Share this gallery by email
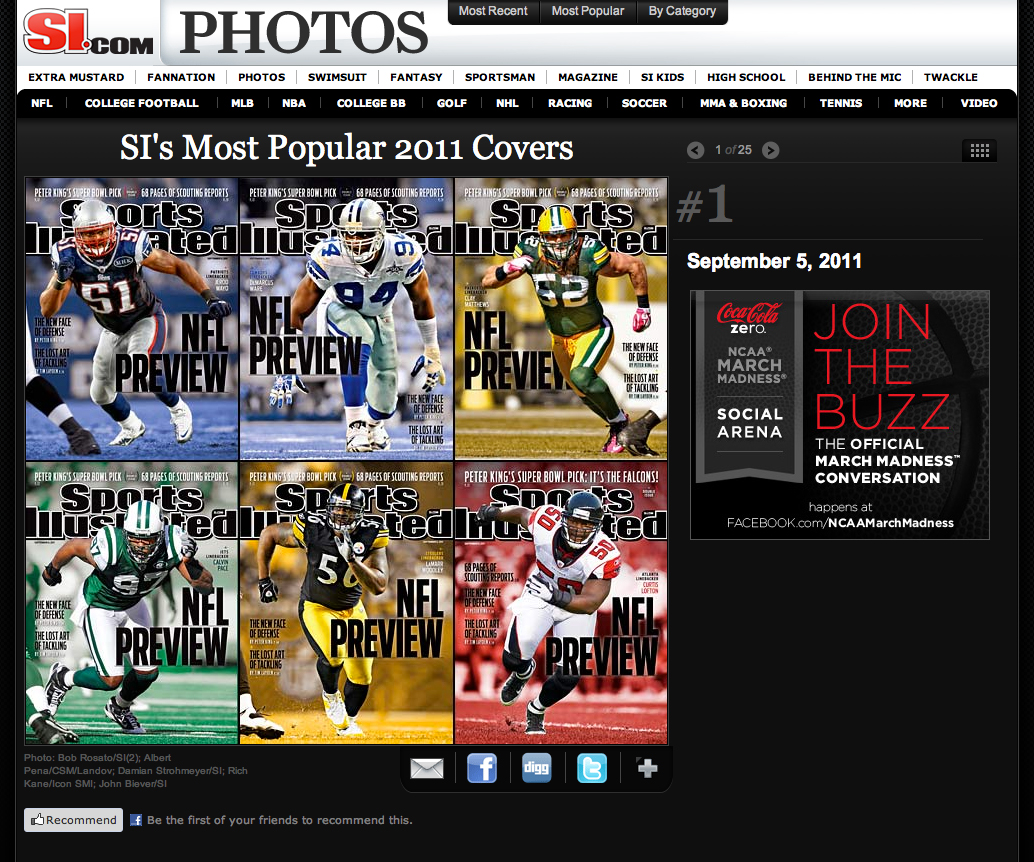 (427, 768)
